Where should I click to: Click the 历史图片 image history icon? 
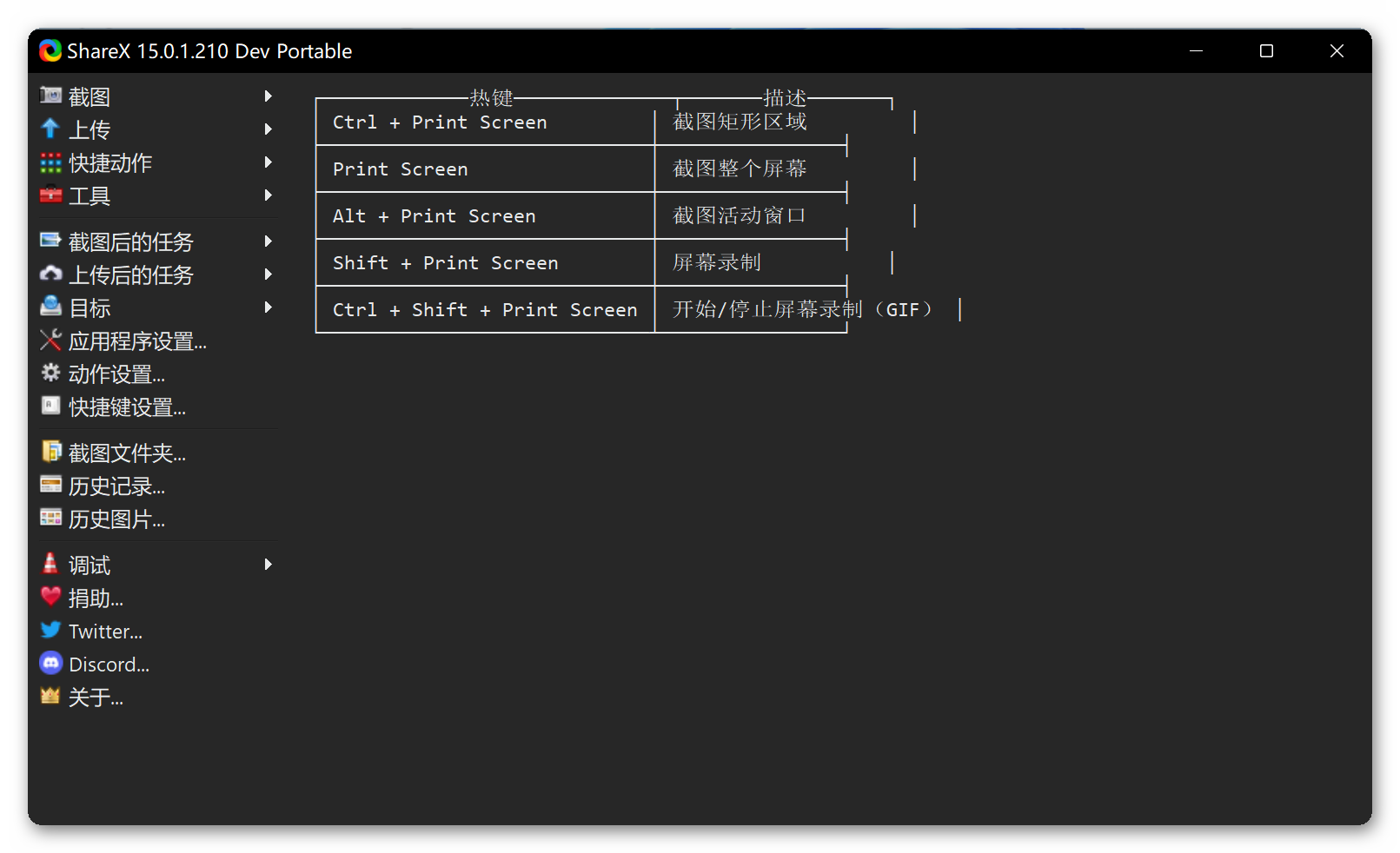point(51,518)
